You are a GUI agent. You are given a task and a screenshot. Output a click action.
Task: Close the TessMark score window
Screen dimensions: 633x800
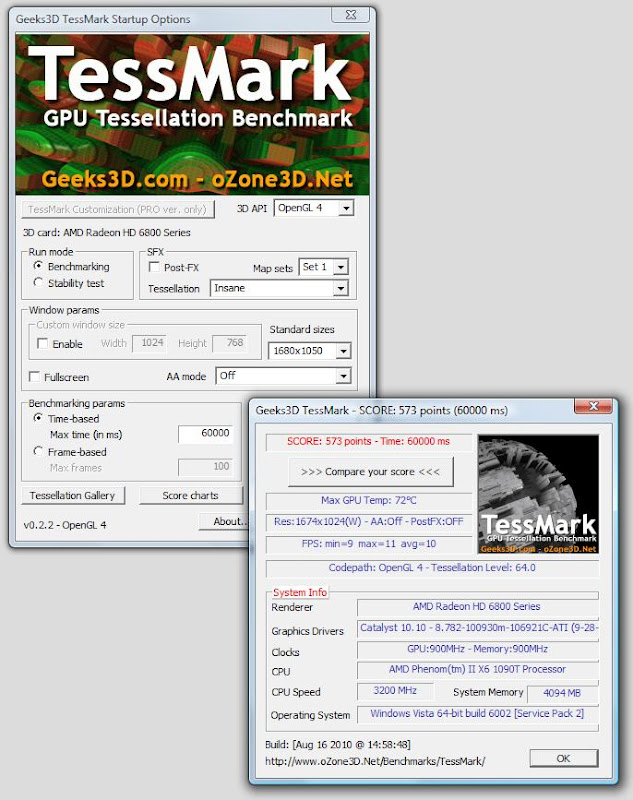pyautogui.click(x=593, y=406)
